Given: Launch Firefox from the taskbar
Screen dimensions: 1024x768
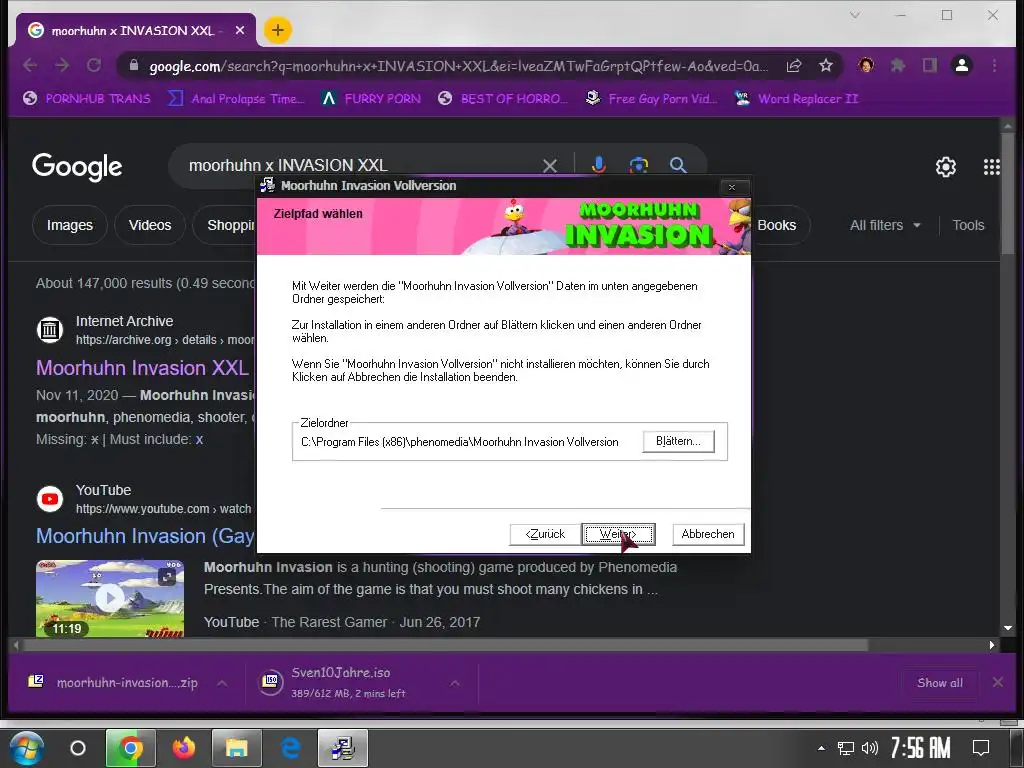Looking at the screenshot, I should pos(184,748).
